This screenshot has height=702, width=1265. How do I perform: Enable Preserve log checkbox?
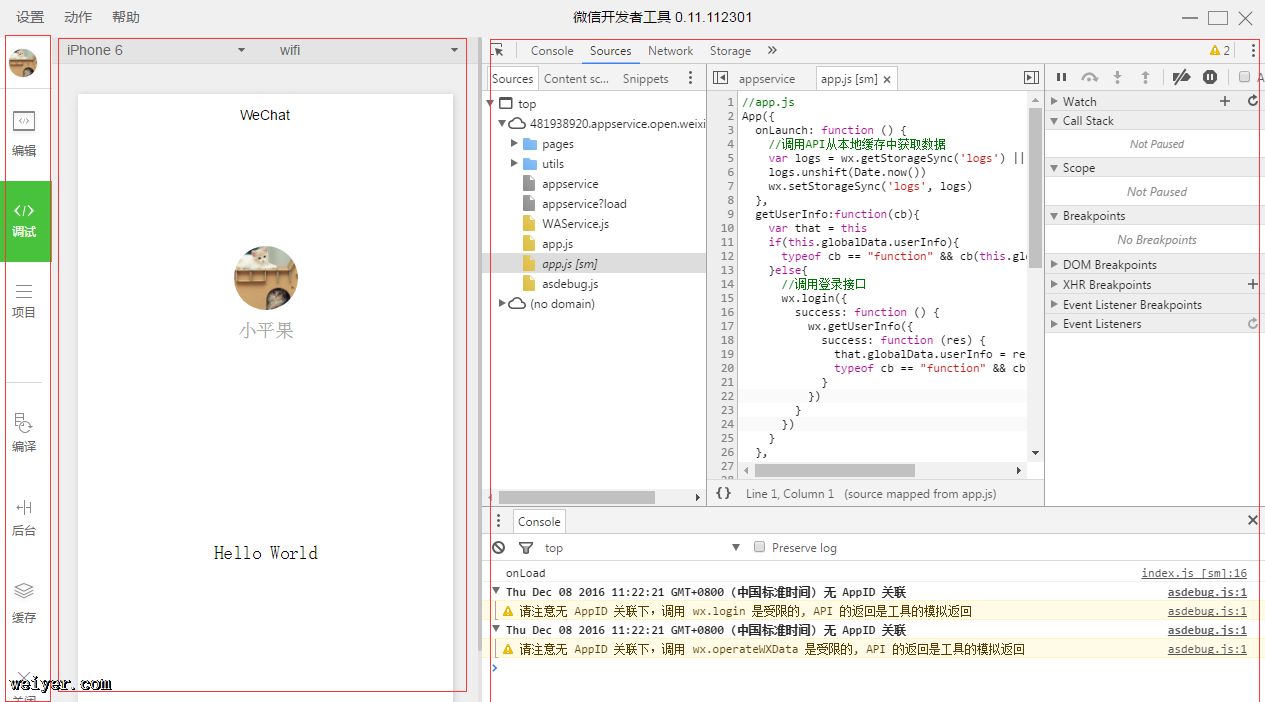[760, 548]
